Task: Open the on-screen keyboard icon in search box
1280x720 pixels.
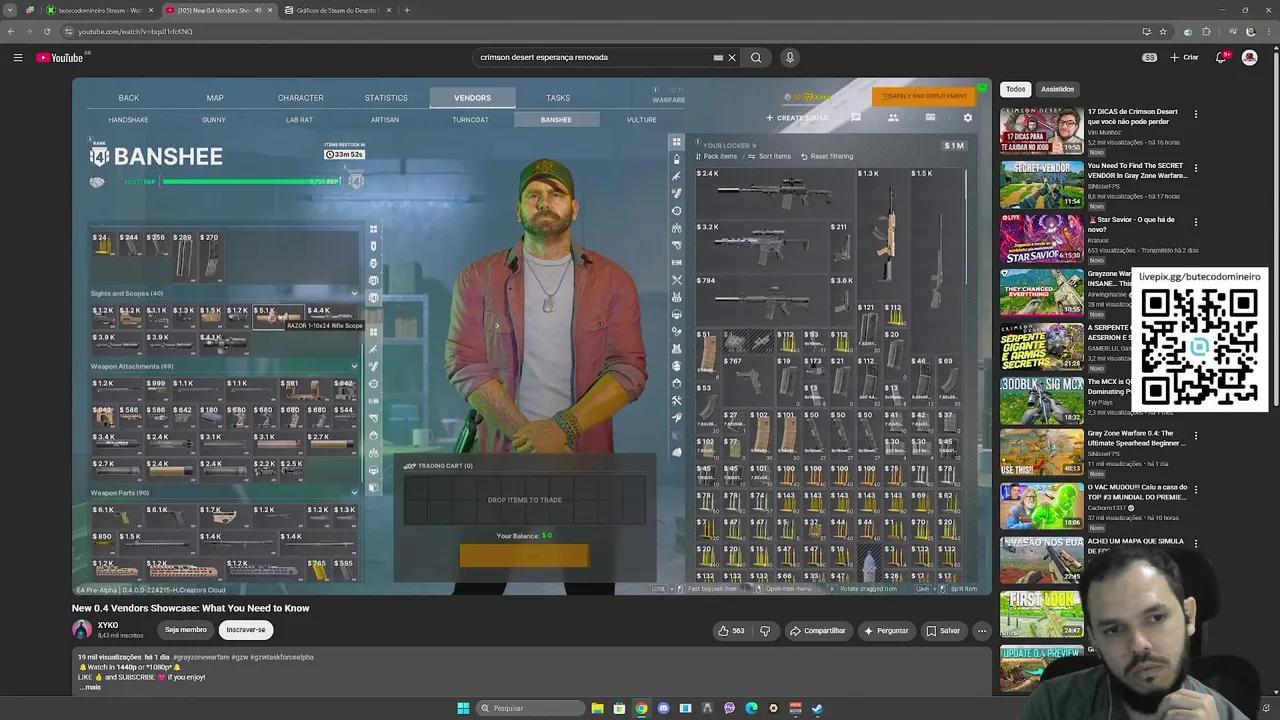Action: [718, 57]
